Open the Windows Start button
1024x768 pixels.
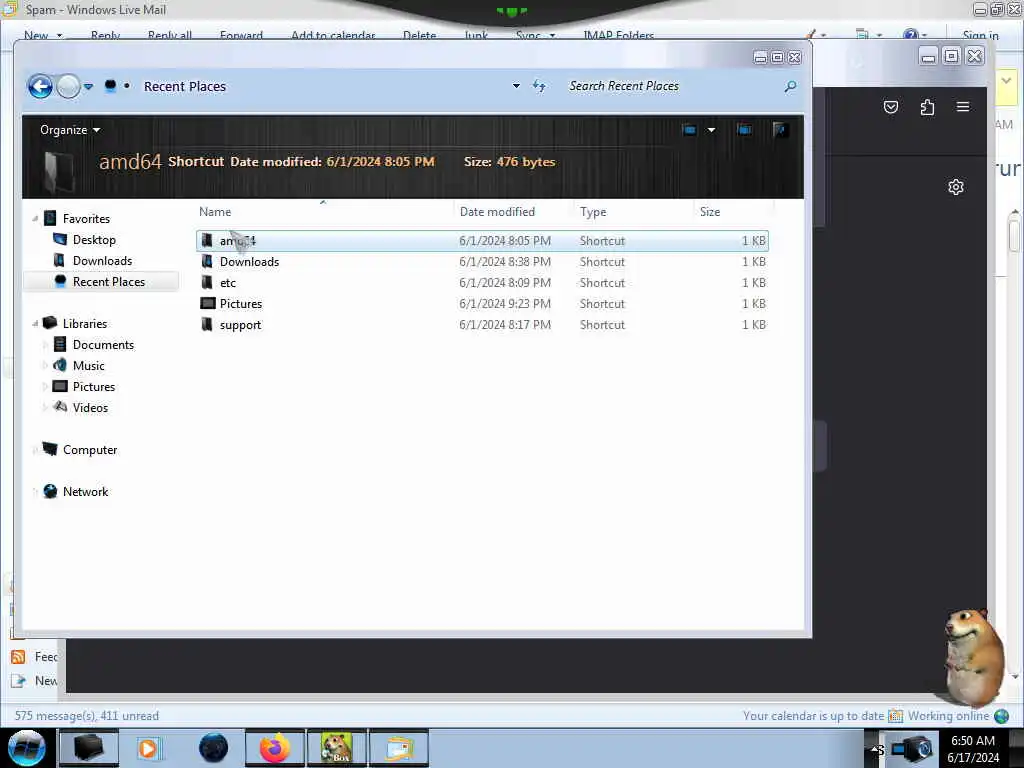27,748
